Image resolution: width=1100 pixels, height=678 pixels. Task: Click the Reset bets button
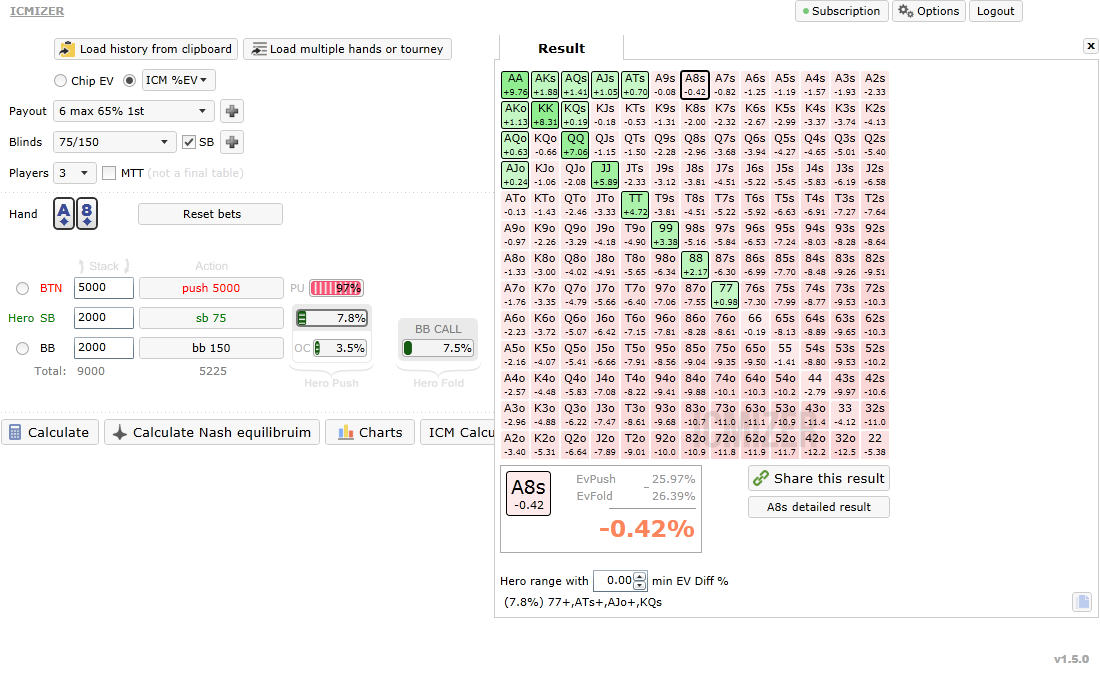210,214
